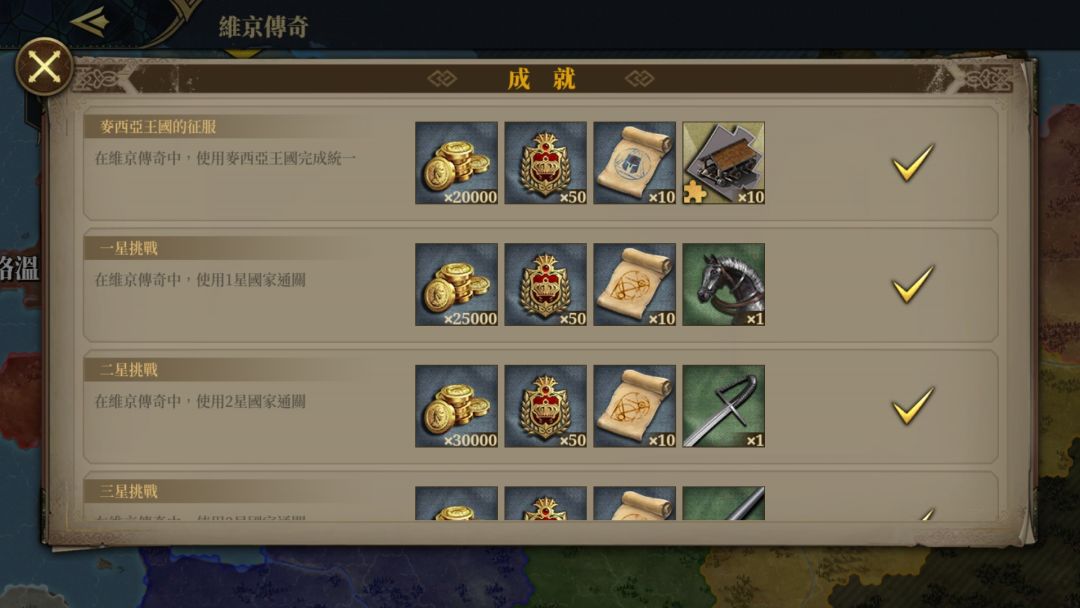Tap the ×20000 gold coins reward

tap(456, 163)
